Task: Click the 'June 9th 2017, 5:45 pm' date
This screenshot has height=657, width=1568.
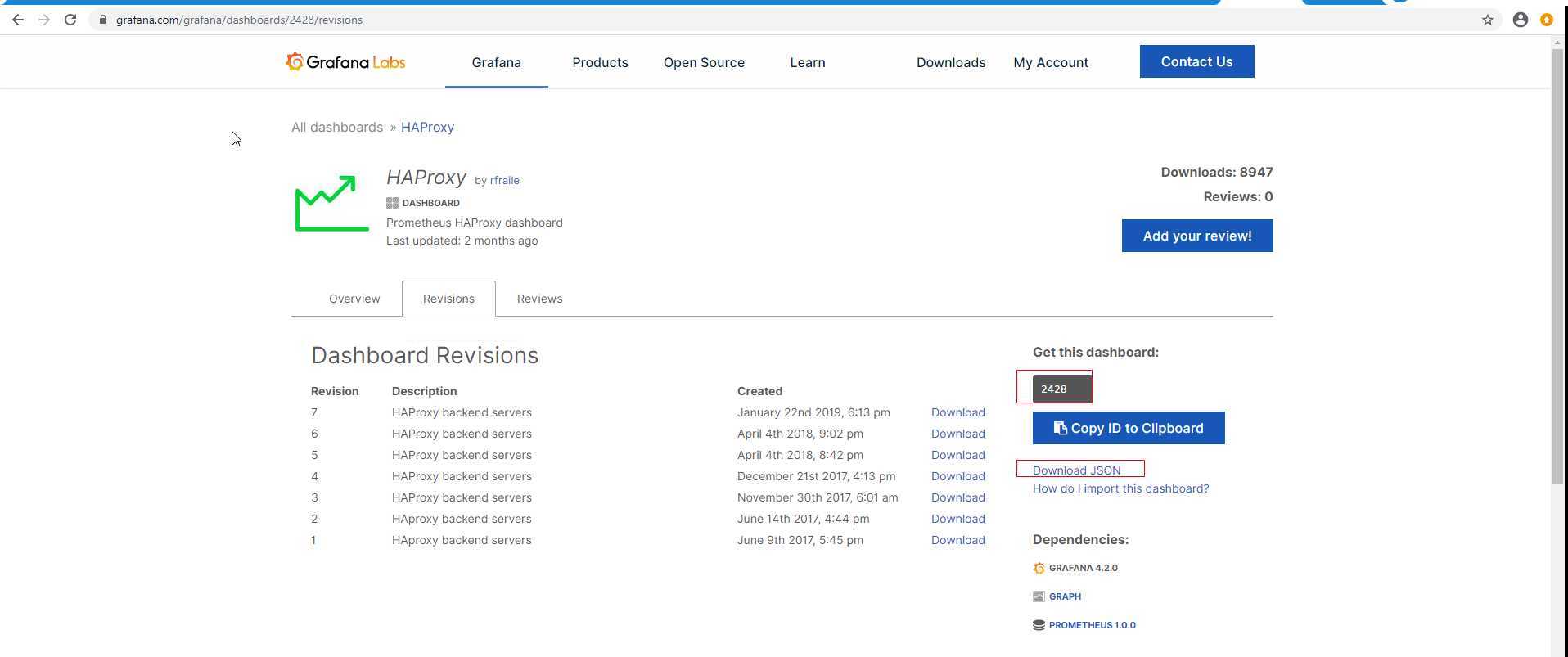Action: (x=800, y=540)
